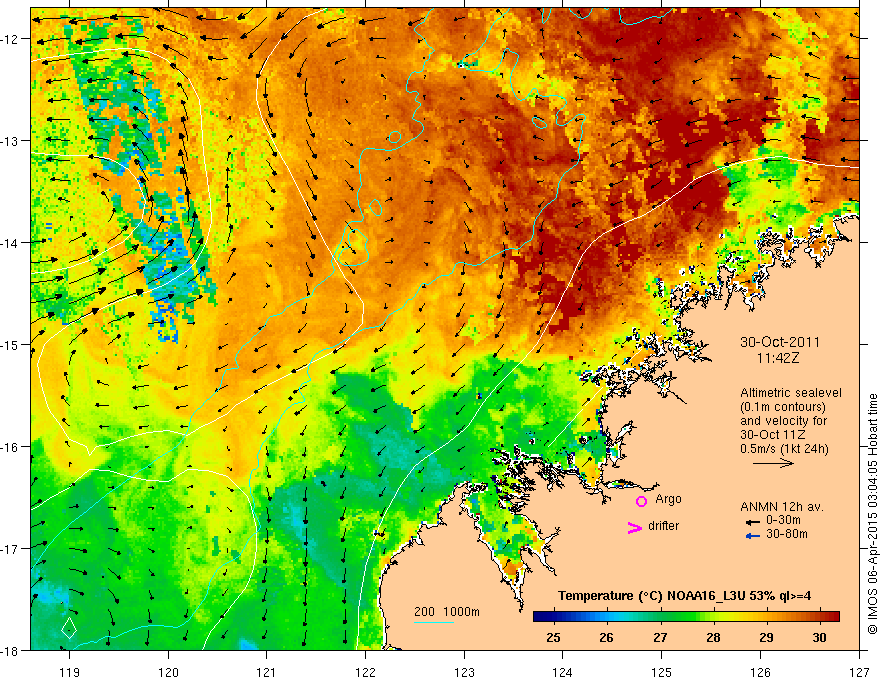Click the magenta Argo circle marker
880x680 pixels.
(641, 501)
